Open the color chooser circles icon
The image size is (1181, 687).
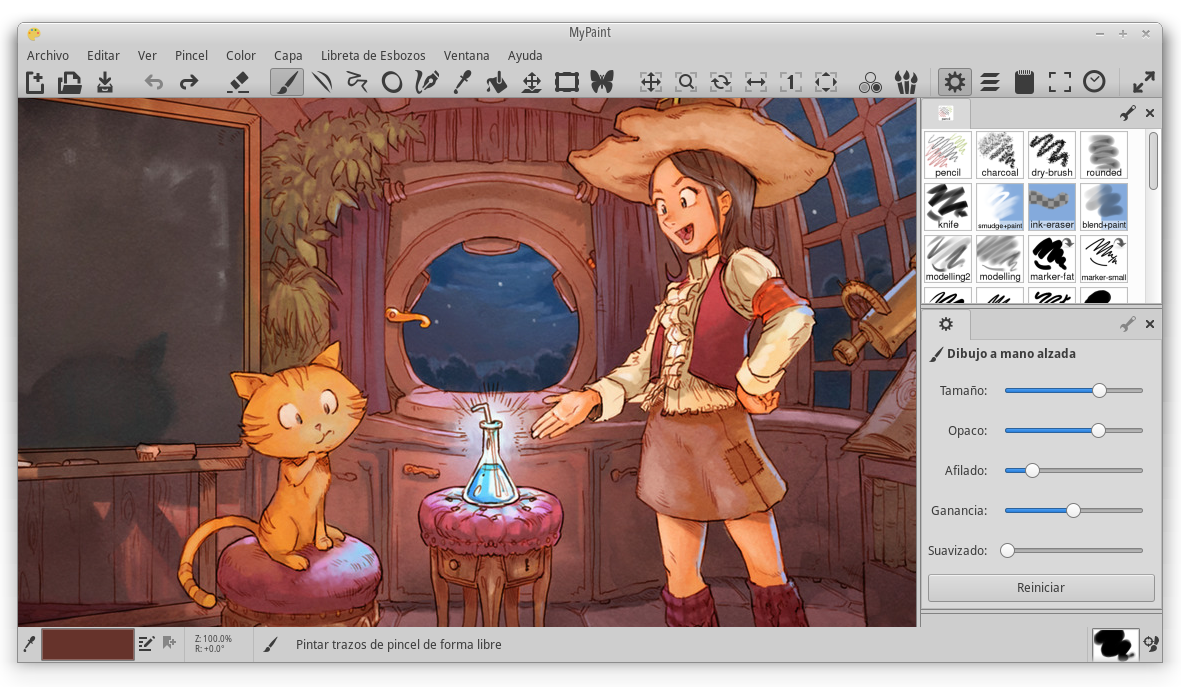point(871,82)
